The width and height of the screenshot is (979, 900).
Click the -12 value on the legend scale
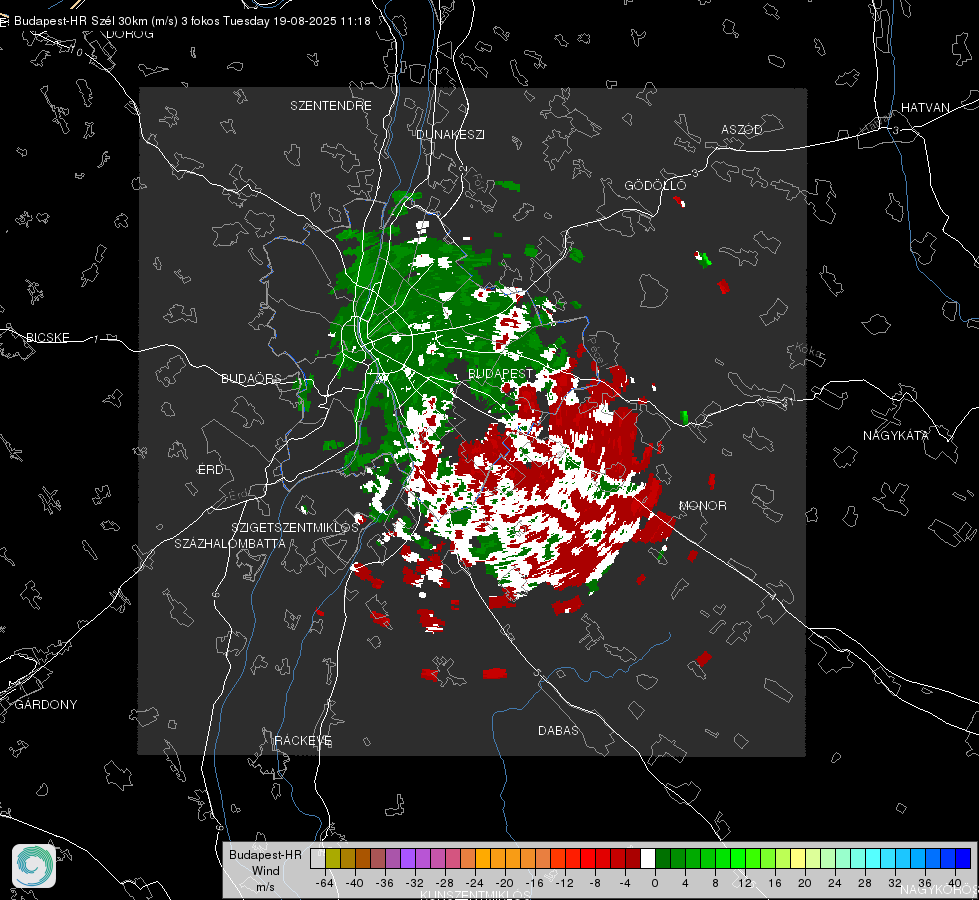click(x=564, y=883)
